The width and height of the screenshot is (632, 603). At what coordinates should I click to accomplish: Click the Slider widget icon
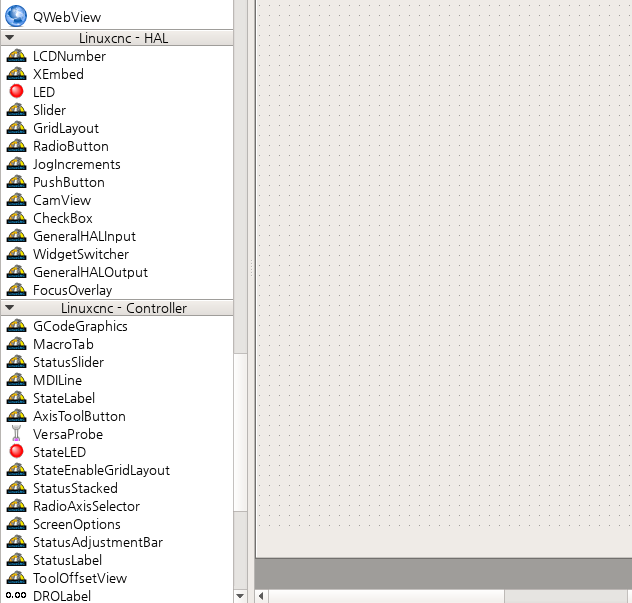(x=17, y=110)
